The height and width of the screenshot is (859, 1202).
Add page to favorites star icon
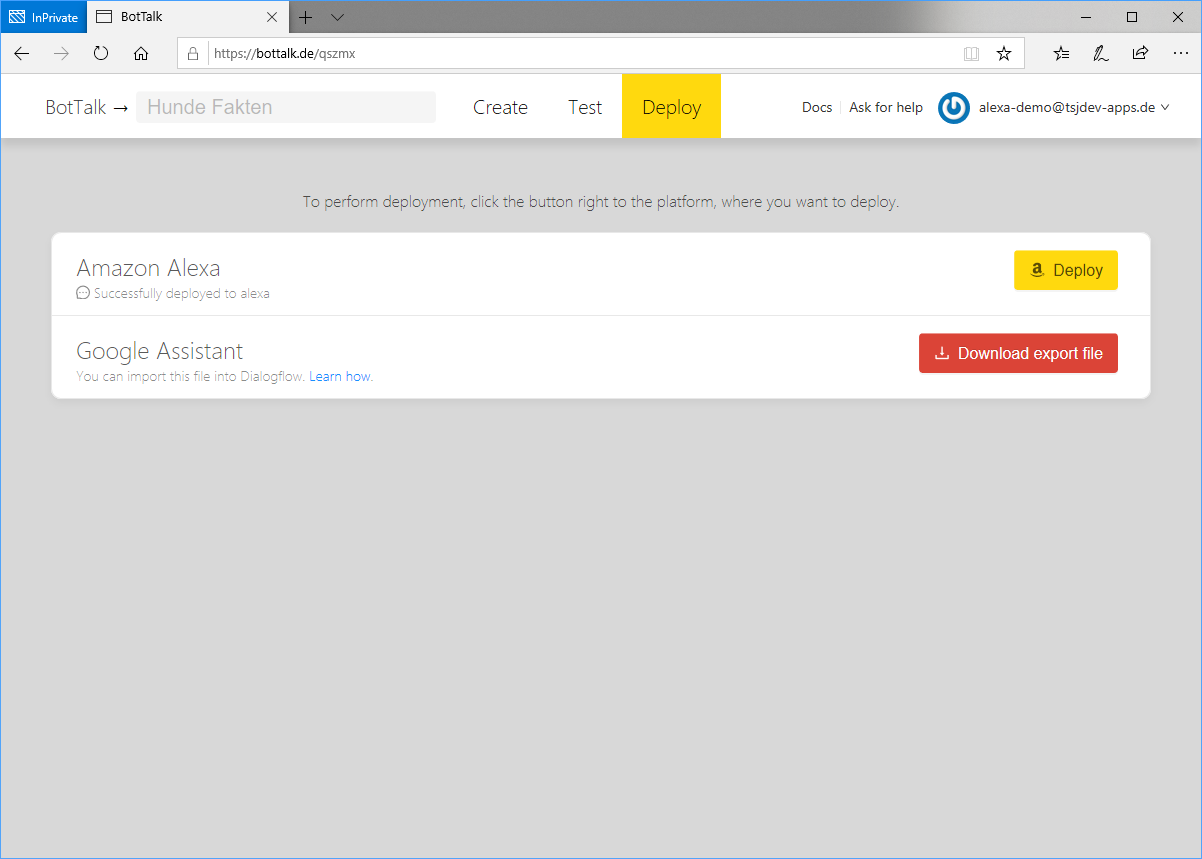tap(1004, 54)
